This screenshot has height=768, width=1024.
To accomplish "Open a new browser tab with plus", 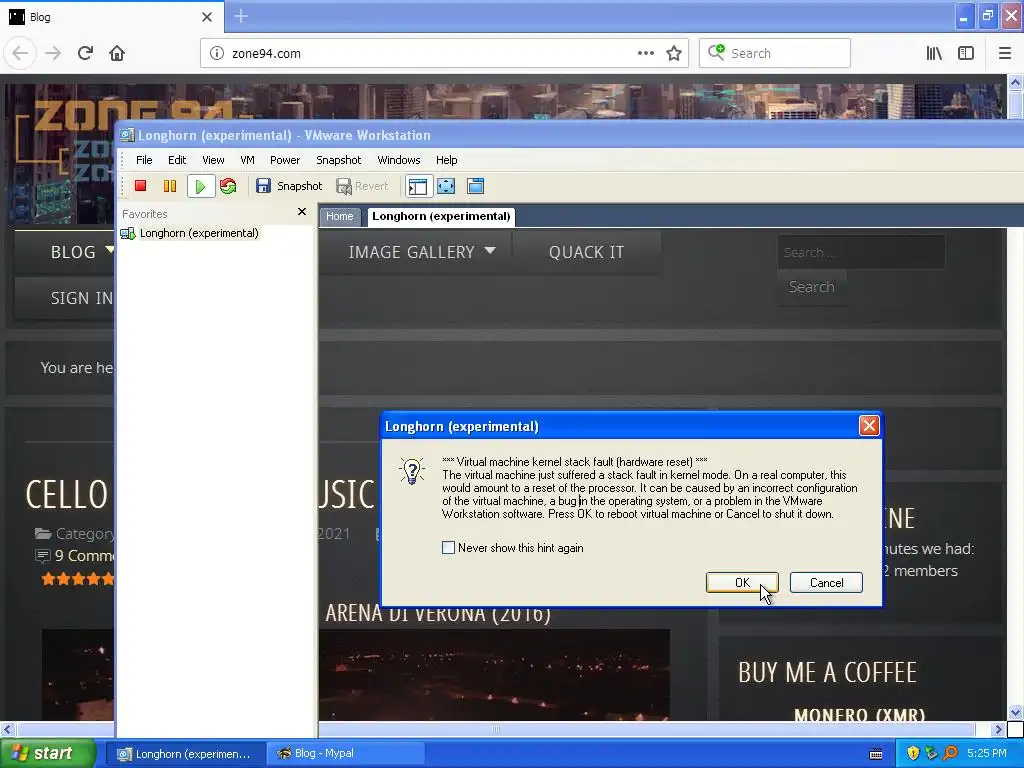I will 241,16.
